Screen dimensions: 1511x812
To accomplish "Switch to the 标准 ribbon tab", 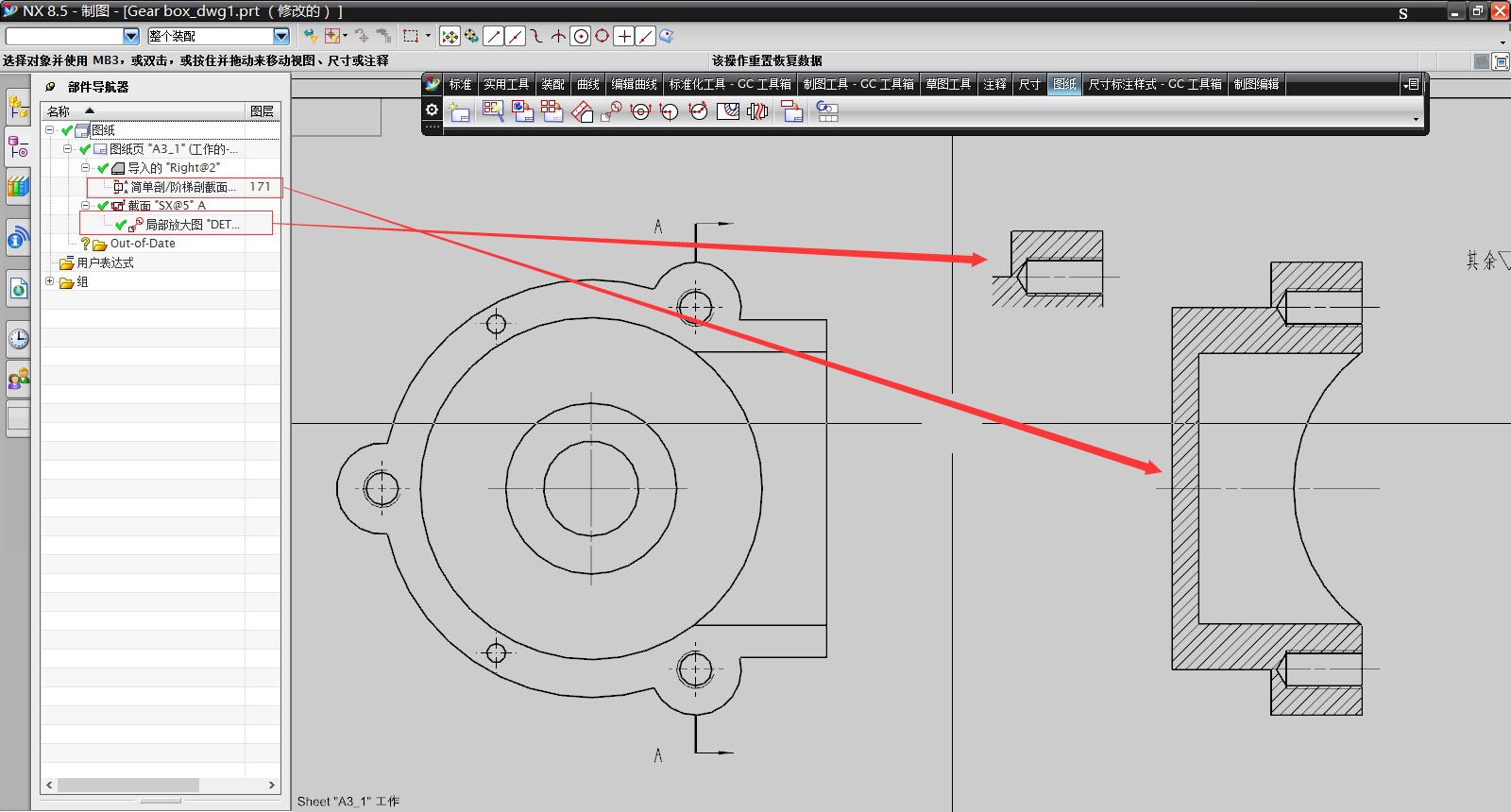I will 460,84.
